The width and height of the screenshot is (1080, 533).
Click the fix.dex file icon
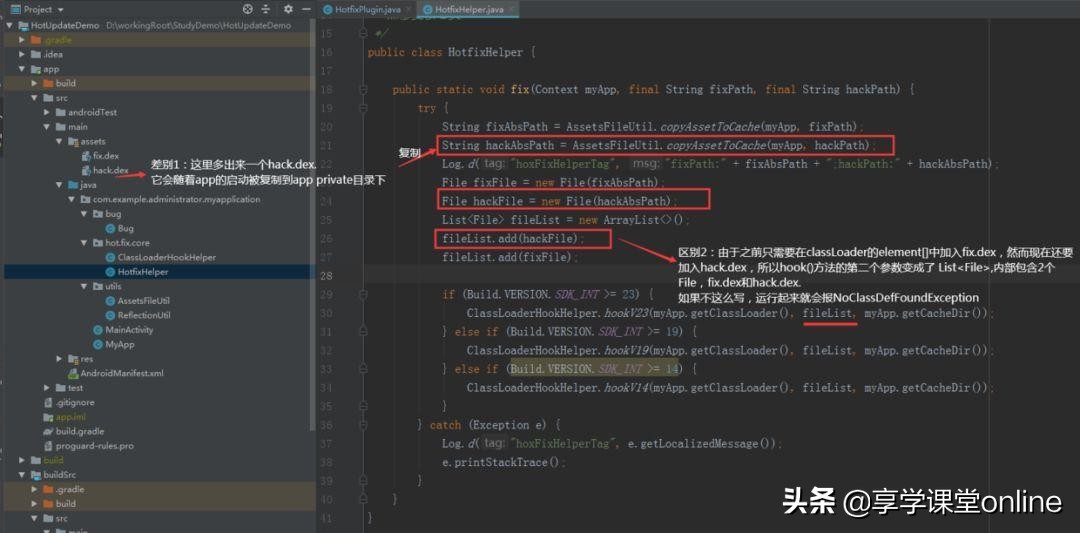(86, 156)
